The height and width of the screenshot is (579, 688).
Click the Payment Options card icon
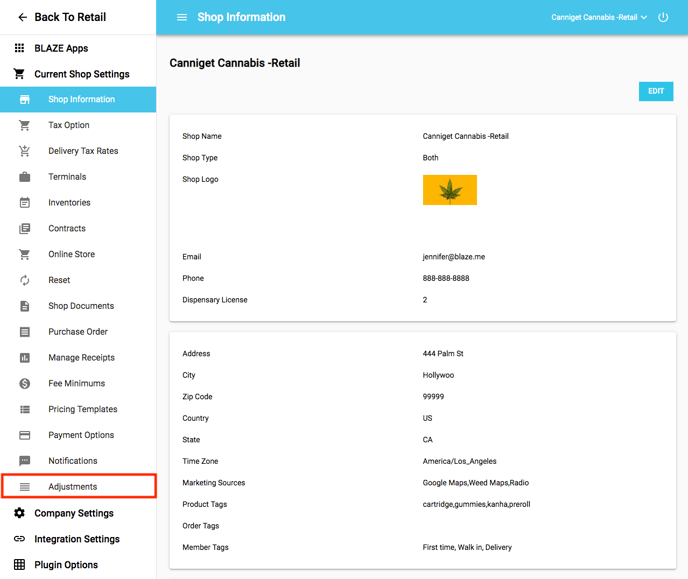tap(25, 435)
